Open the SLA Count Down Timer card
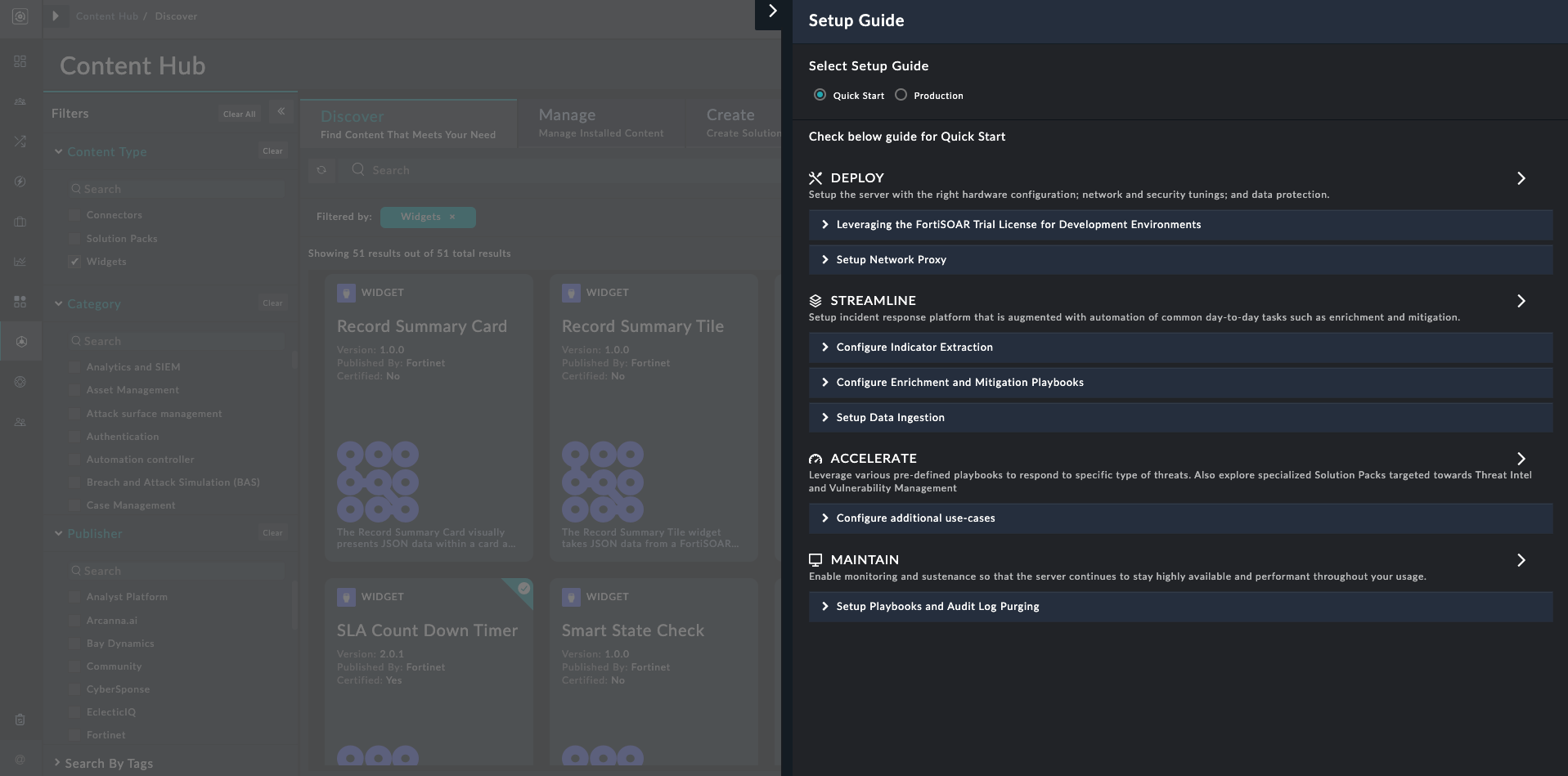Viewport: 1568px width, 776px height. 428,630
